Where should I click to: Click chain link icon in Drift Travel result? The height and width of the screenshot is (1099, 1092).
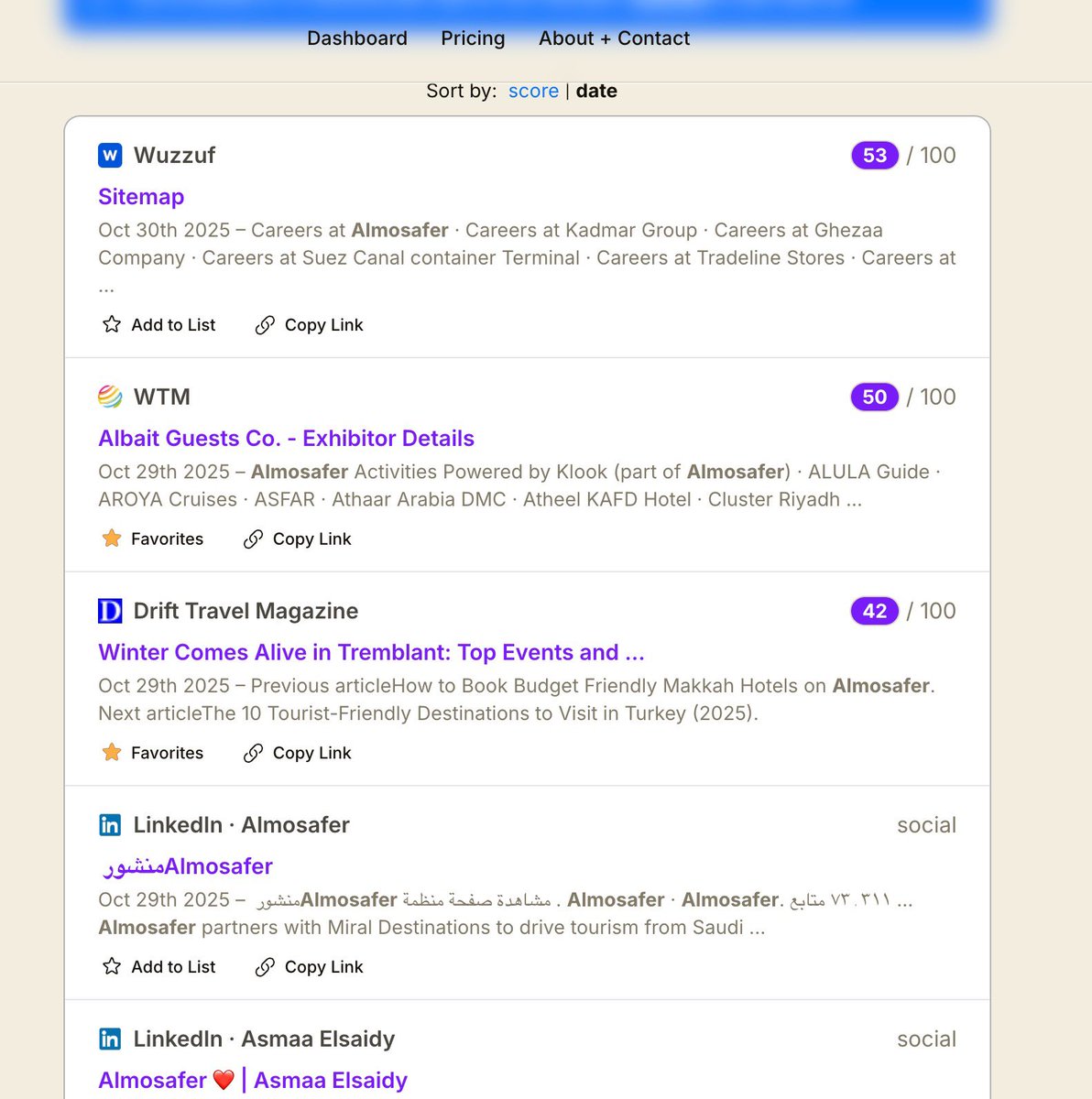click(x=253, y=753)
